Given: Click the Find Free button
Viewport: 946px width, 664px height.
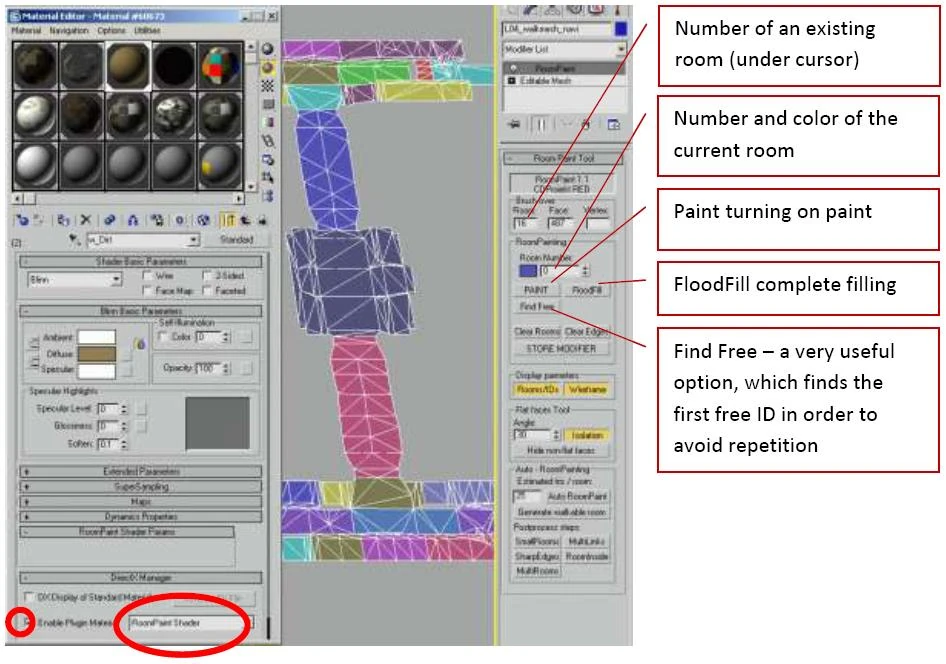Looking at the screenshot, I should pyautogui.click(x=536, y=306).
